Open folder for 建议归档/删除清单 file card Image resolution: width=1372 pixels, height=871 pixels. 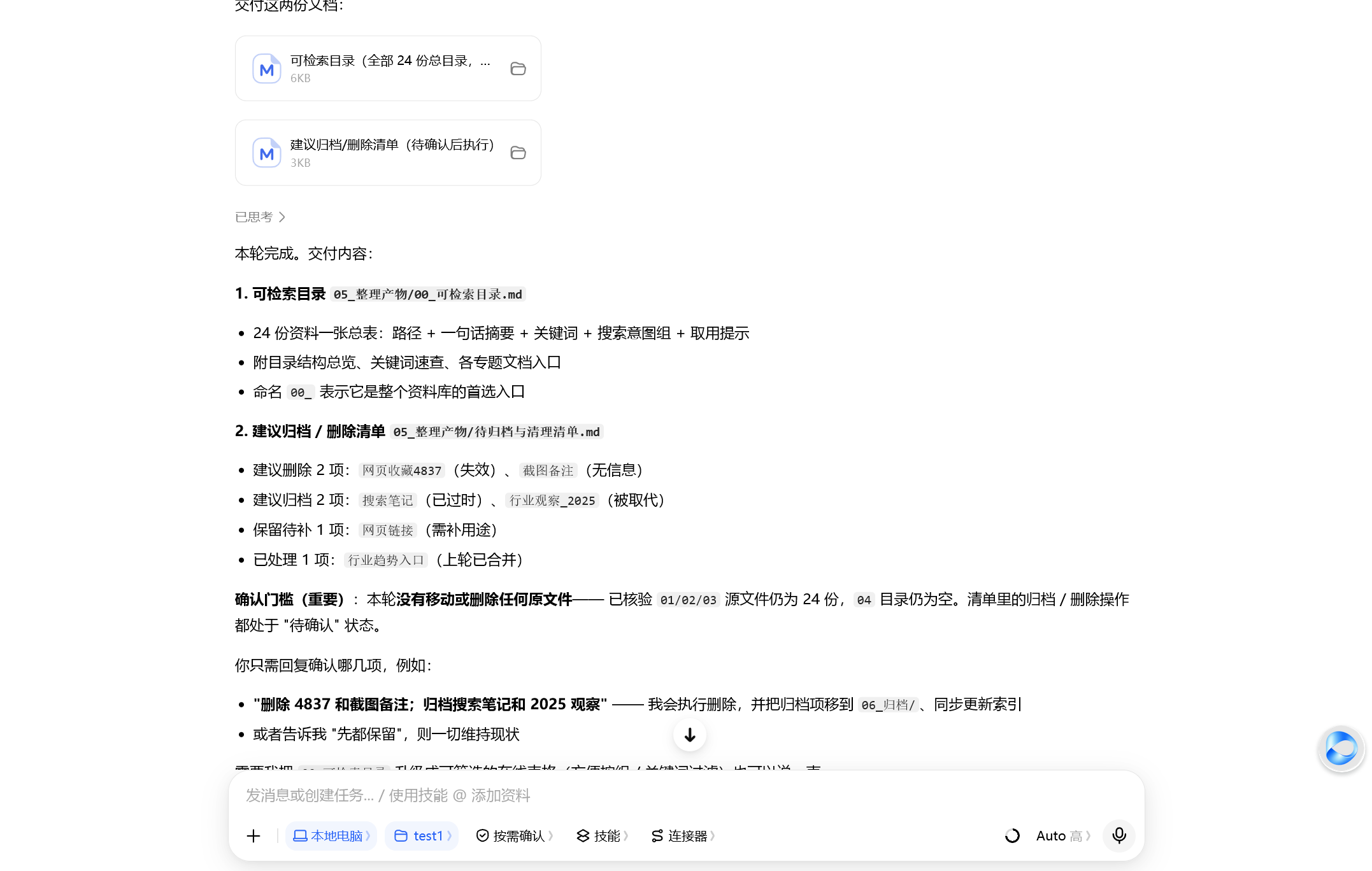(518, 153)
